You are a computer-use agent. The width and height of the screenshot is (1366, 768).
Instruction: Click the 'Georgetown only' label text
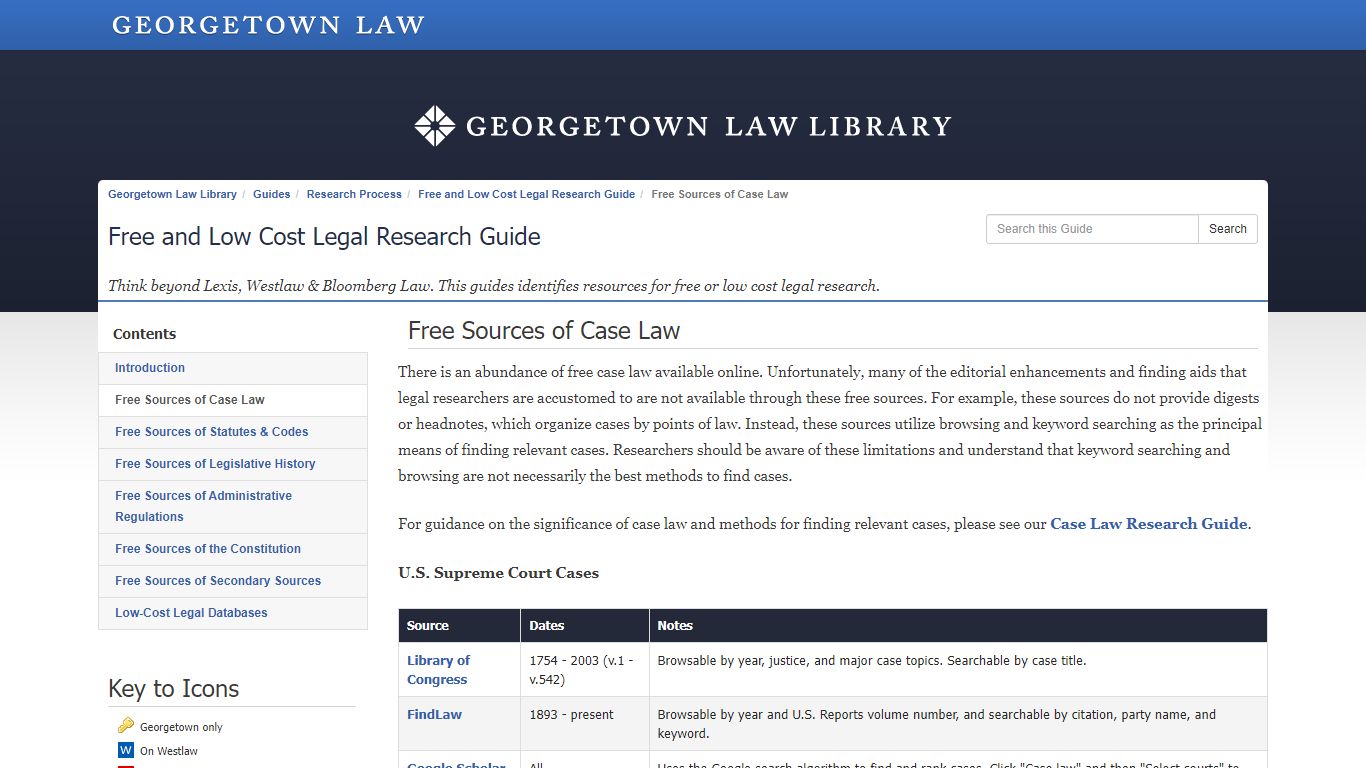[181, 727]
